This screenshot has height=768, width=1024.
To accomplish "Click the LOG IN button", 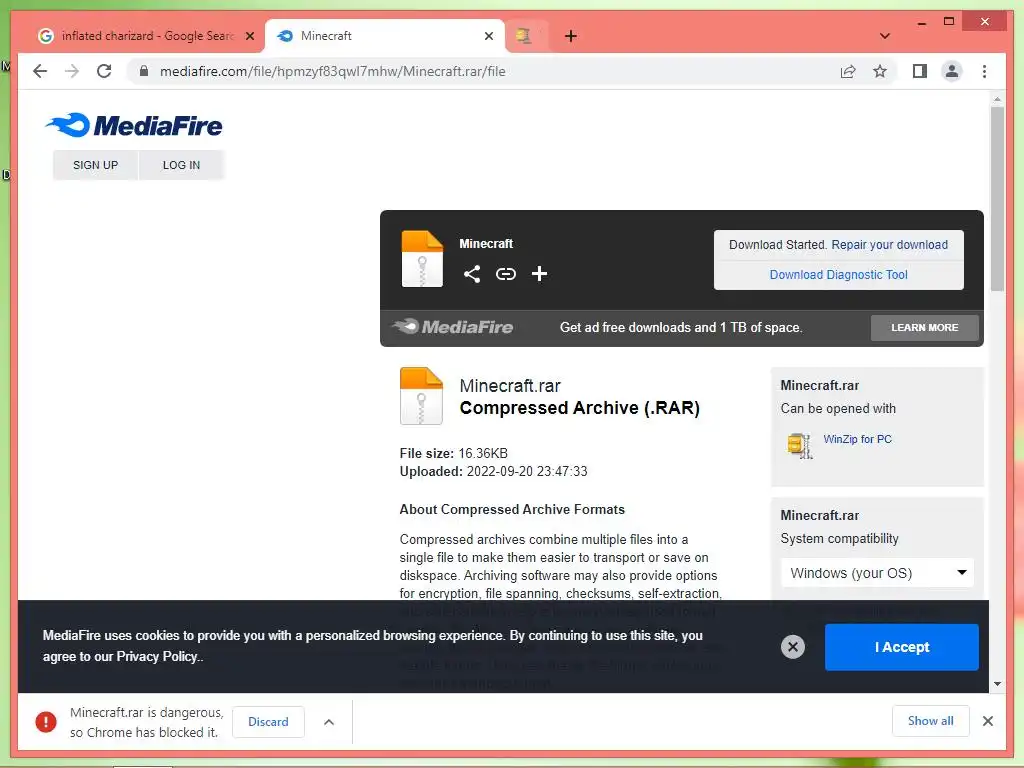I will click(x=182, y=165).
